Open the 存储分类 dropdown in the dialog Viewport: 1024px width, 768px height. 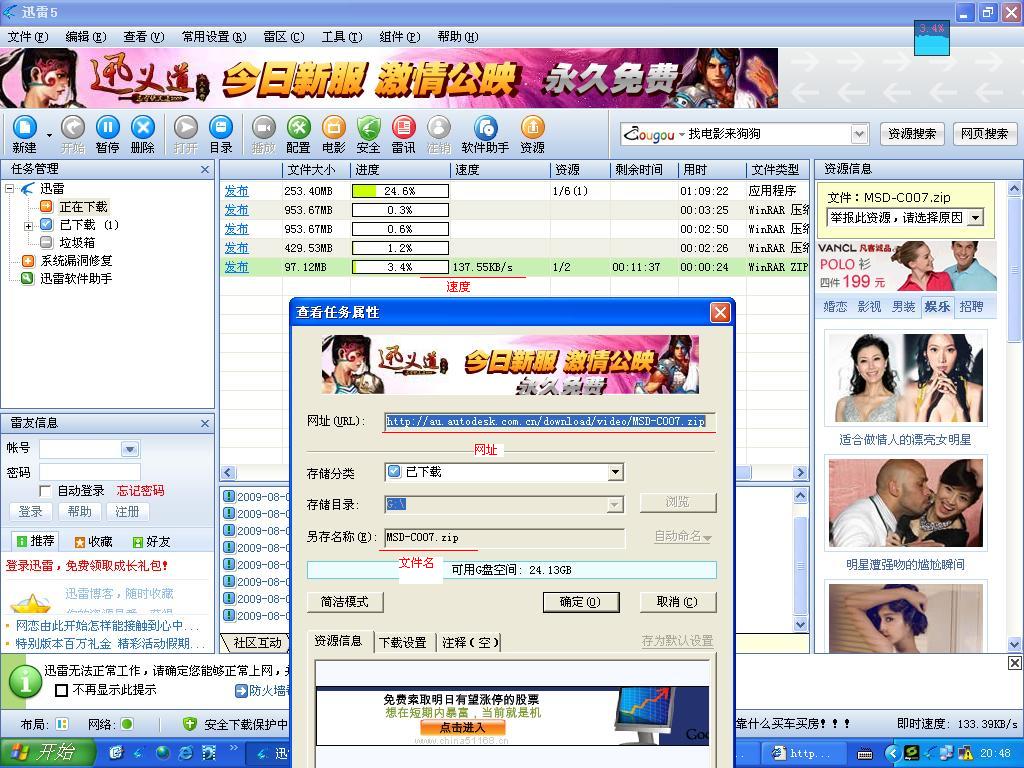click(x=615, y=472)
